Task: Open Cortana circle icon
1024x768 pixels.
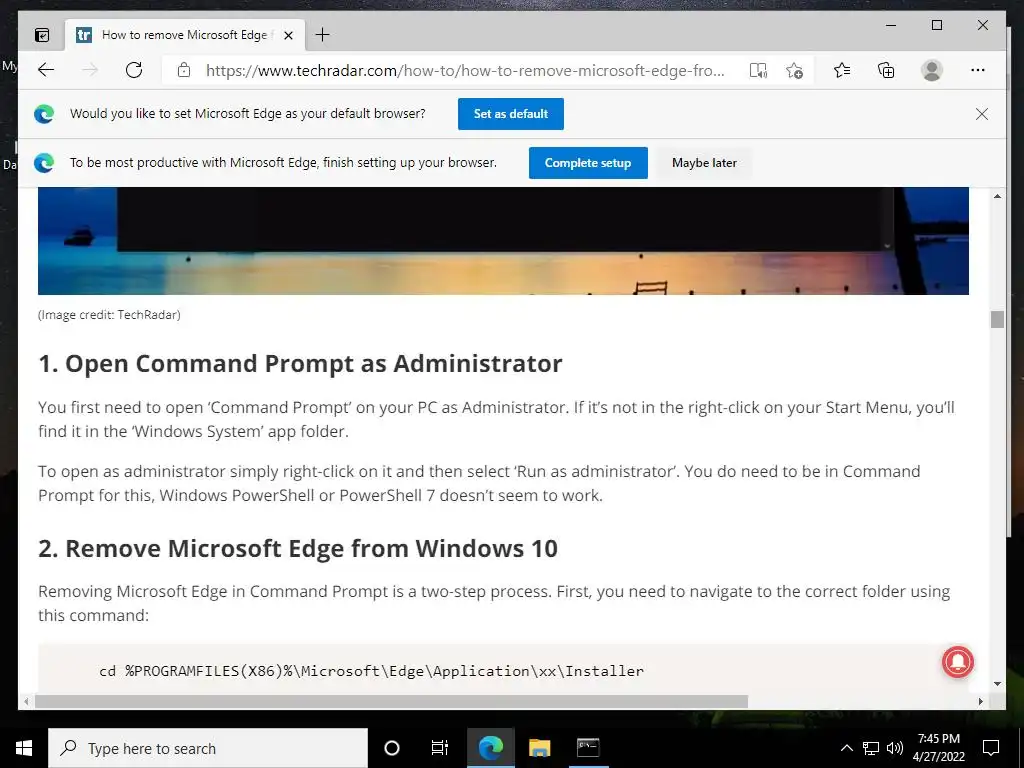Action: point(391,748)
